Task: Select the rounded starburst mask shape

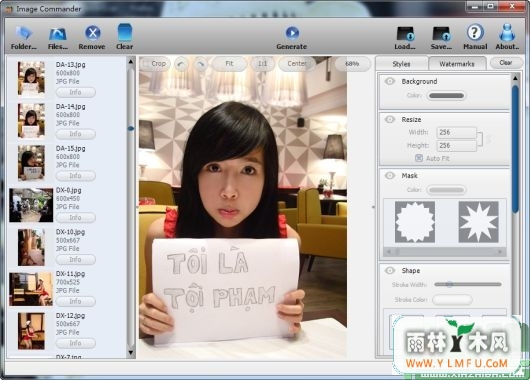Action: (415, 222)
